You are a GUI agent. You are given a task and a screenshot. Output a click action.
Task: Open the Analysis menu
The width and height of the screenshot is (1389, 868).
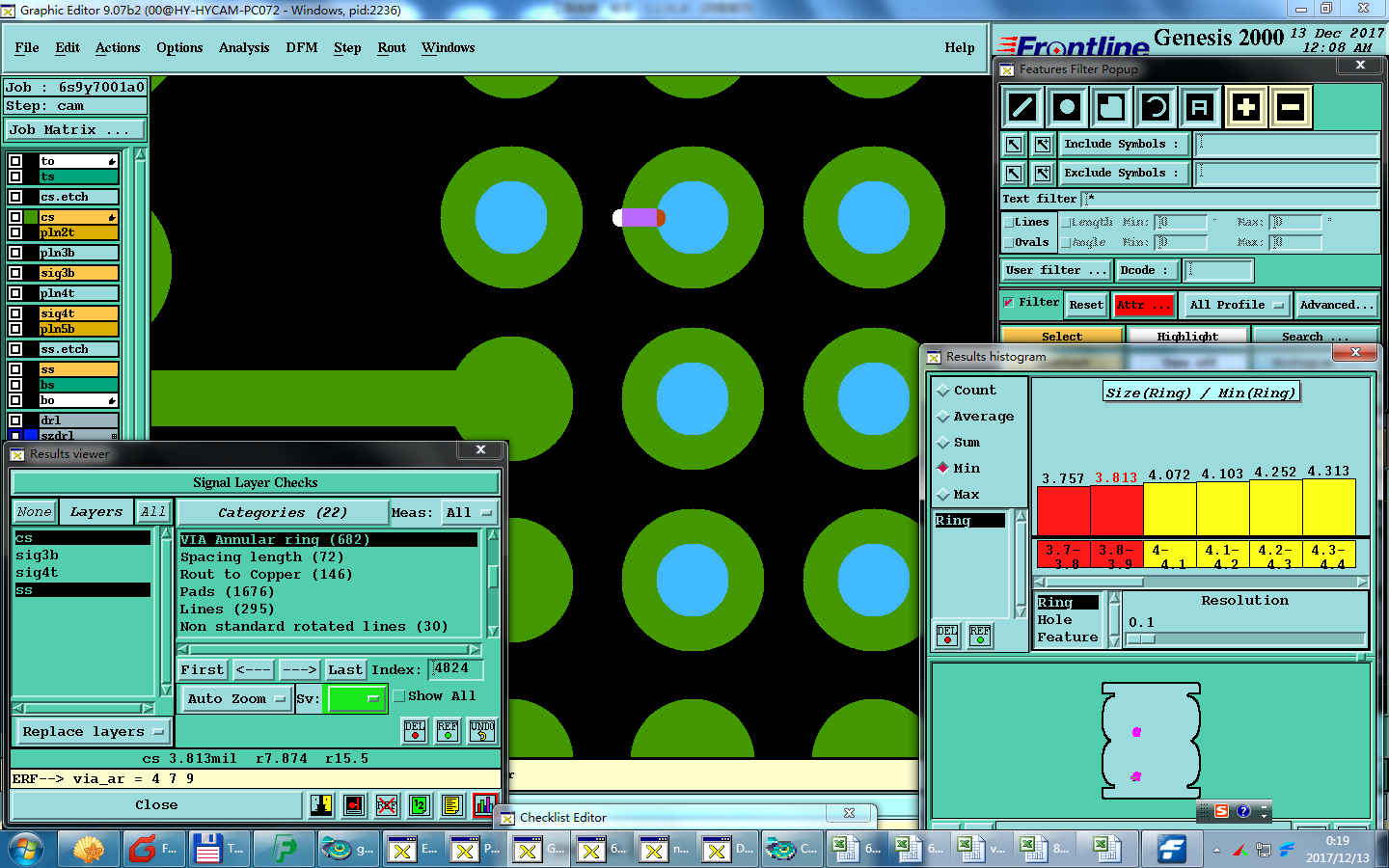click(244, 48)
